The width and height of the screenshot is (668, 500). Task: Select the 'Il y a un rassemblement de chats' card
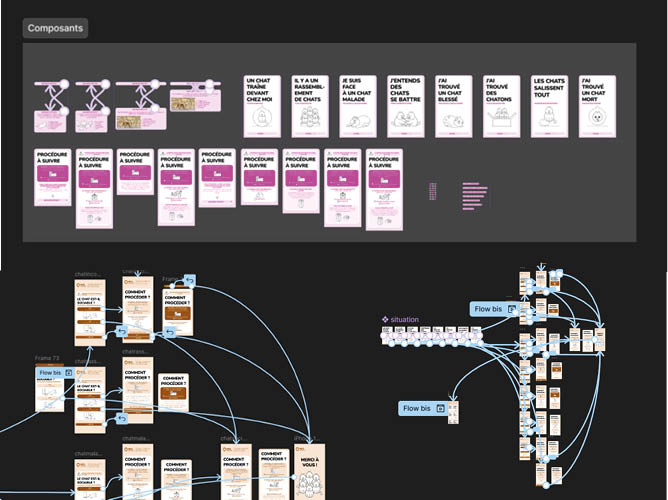coord(308,106)
